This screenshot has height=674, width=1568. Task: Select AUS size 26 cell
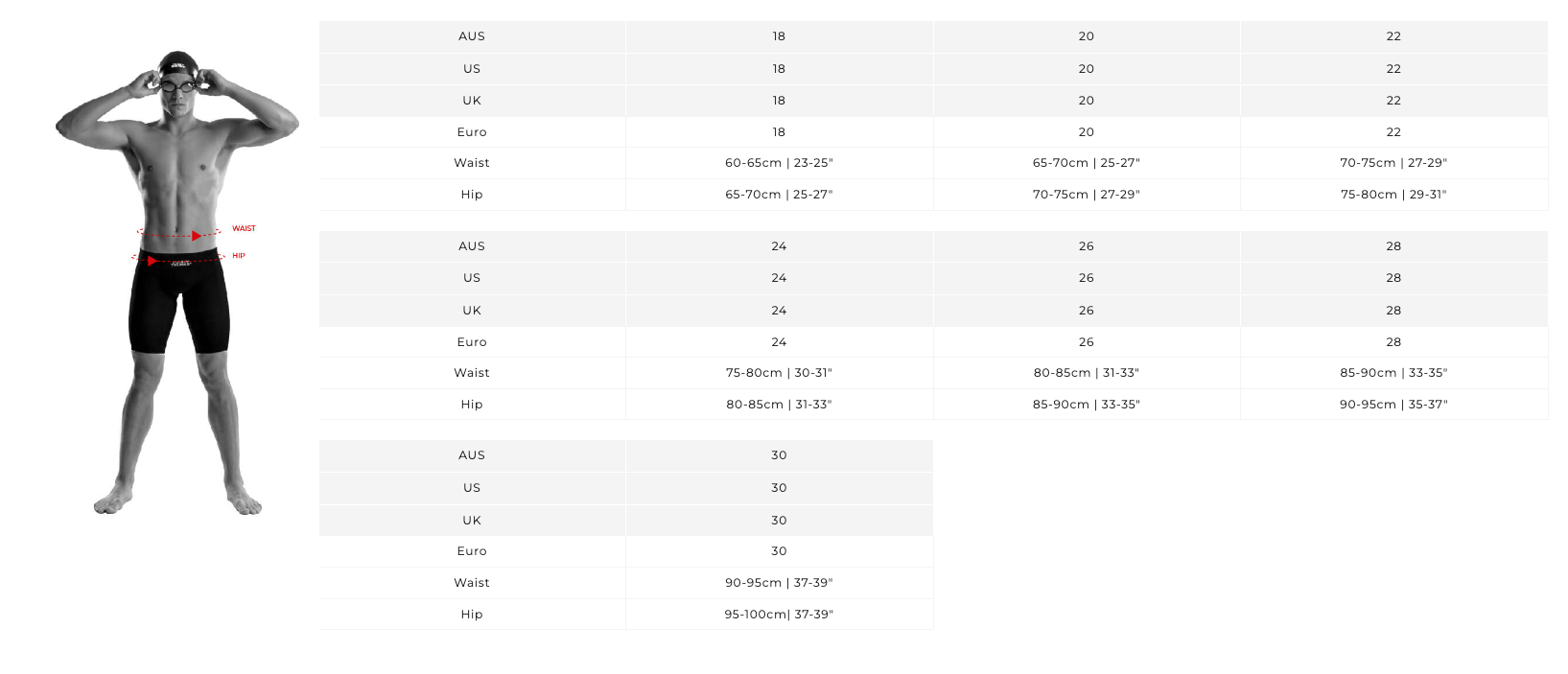pyautogui.click(x=1086, y=246)
